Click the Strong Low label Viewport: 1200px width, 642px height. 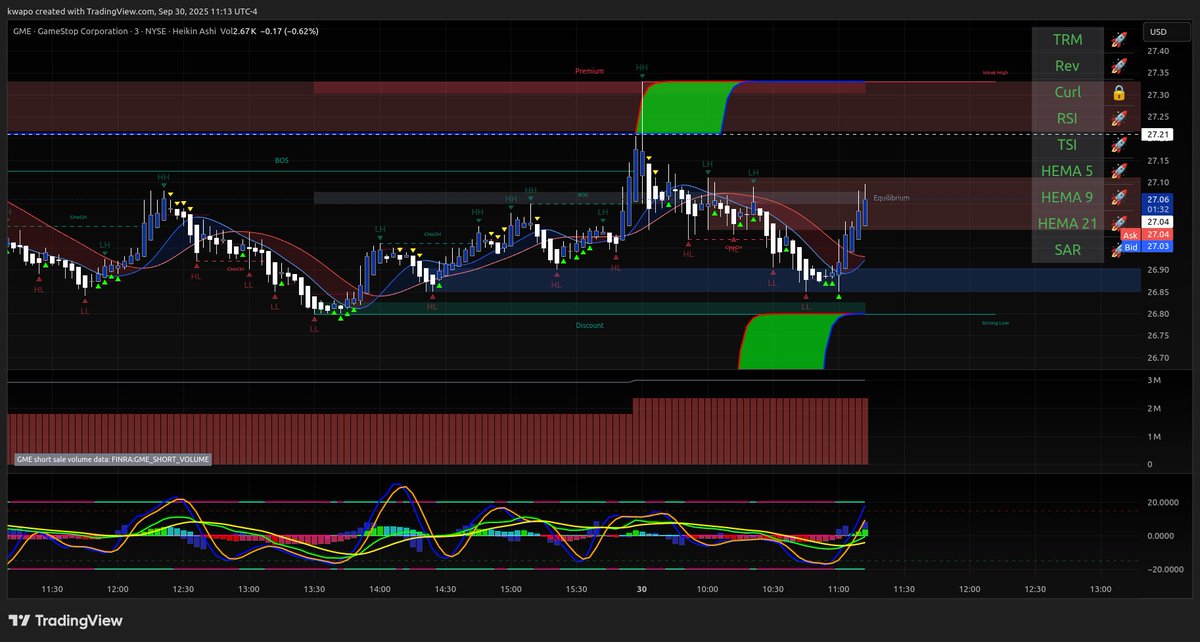pos(996,323)
